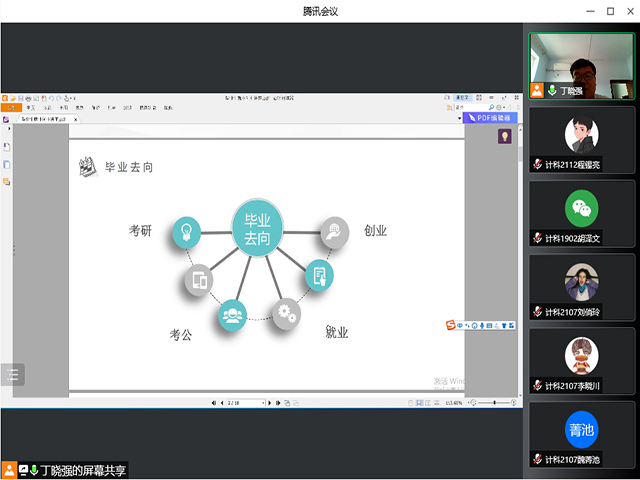This screenshot has width=640, height=480.
Task: Close the open PDF document tab
Action: tap(76, 119)
